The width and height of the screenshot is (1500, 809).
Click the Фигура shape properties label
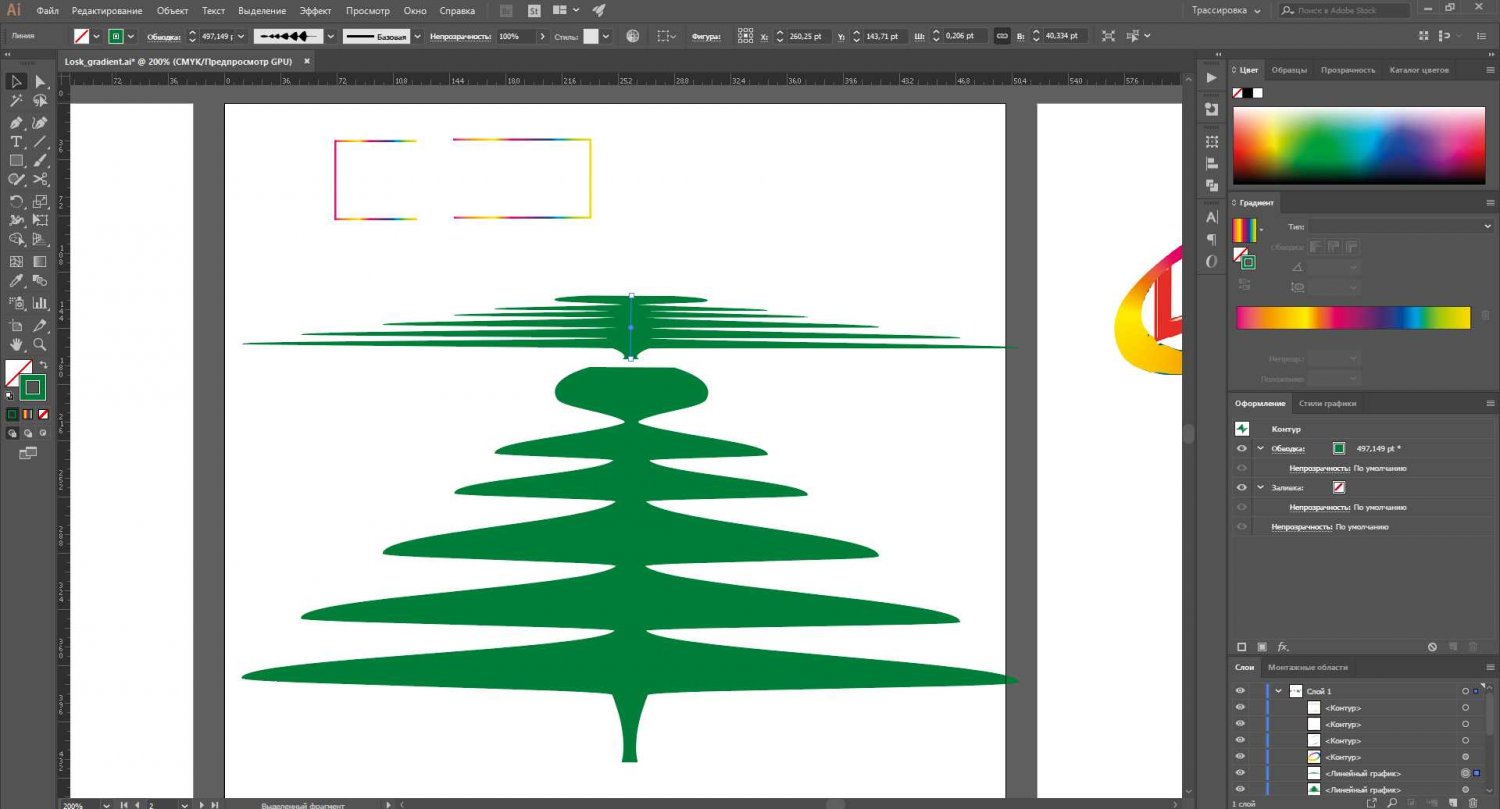(x=706, y=36)
